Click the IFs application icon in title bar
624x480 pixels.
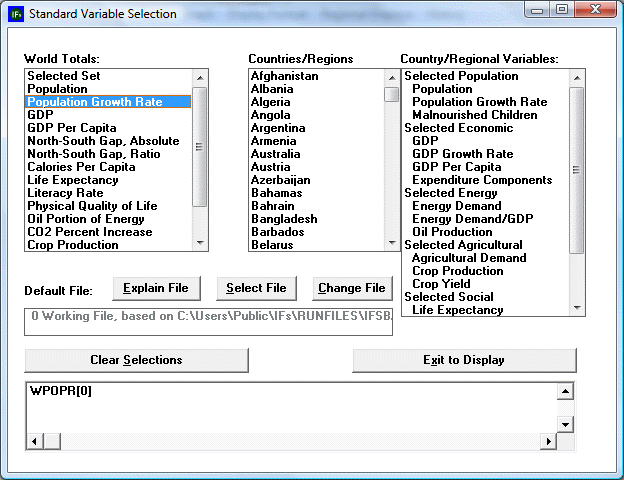[x=15, y=14]
